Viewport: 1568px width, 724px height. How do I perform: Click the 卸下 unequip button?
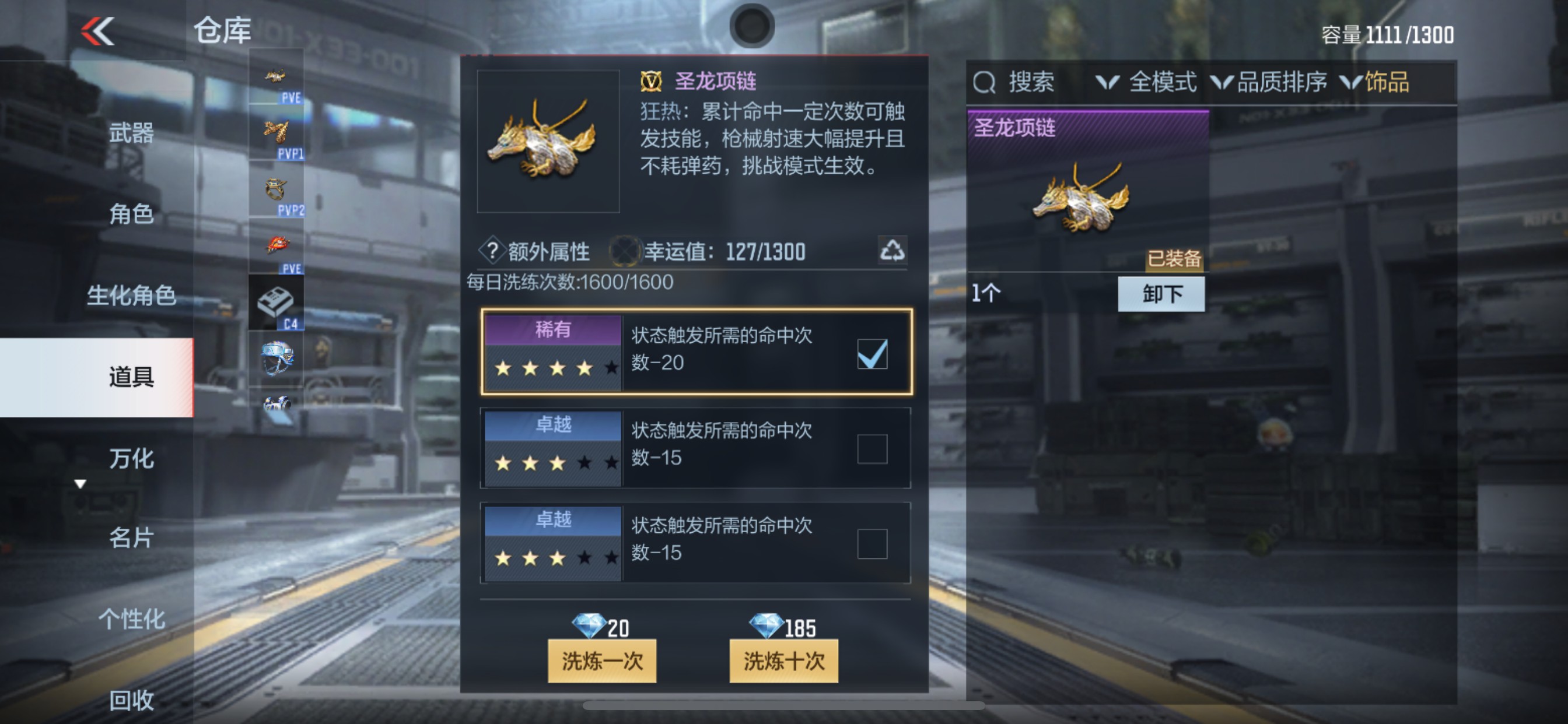(1161, 294)
